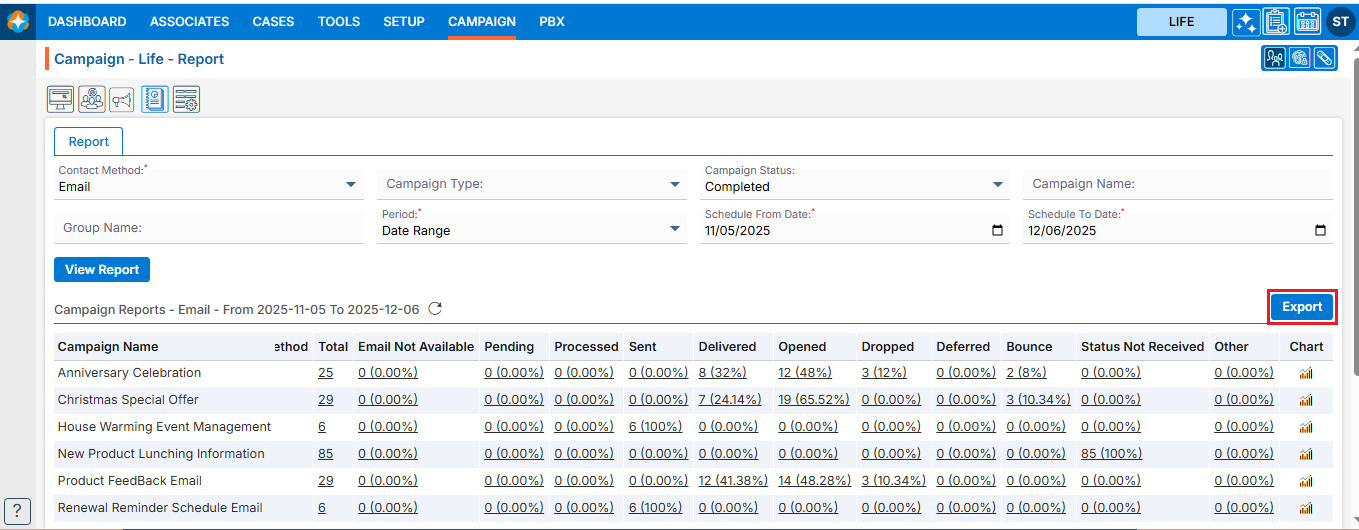Click the megaphone campaign icon

click(x=122, y=99)
